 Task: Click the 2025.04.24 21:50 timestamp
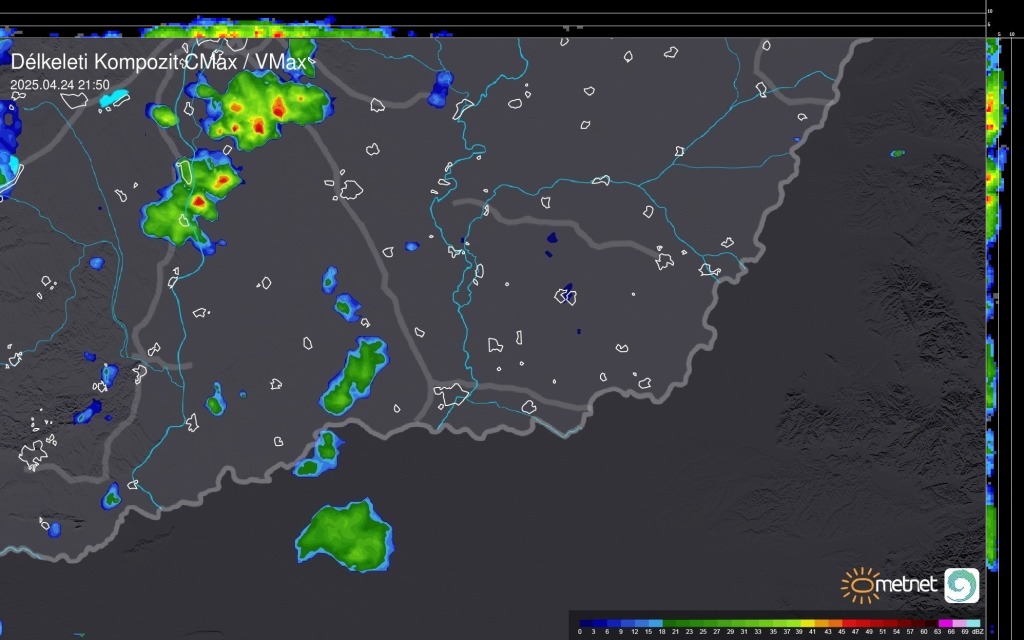[x=60, y=85]
